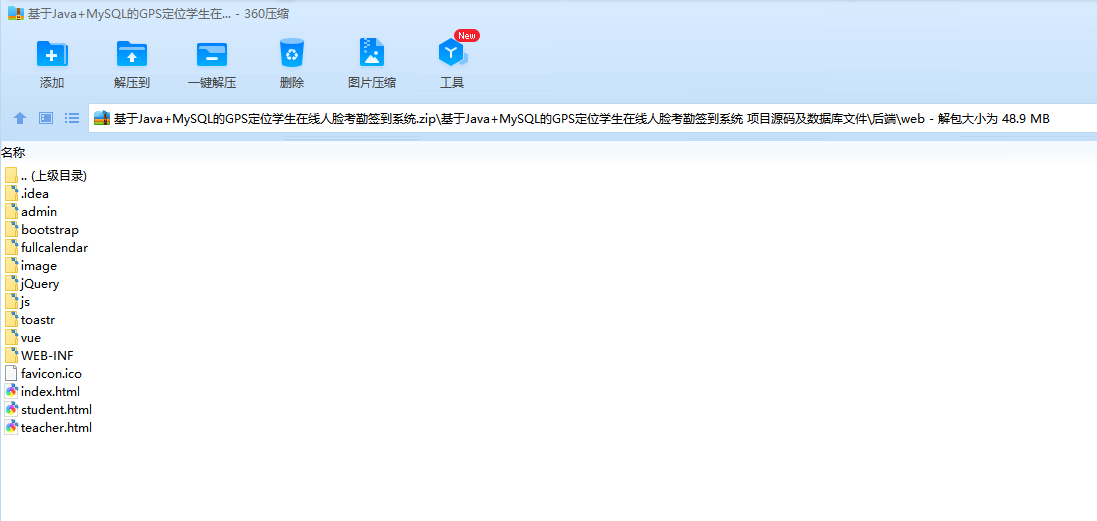Click the .idea folder icon
Viewport: 1097px width, 521px height.
[11, 194]
